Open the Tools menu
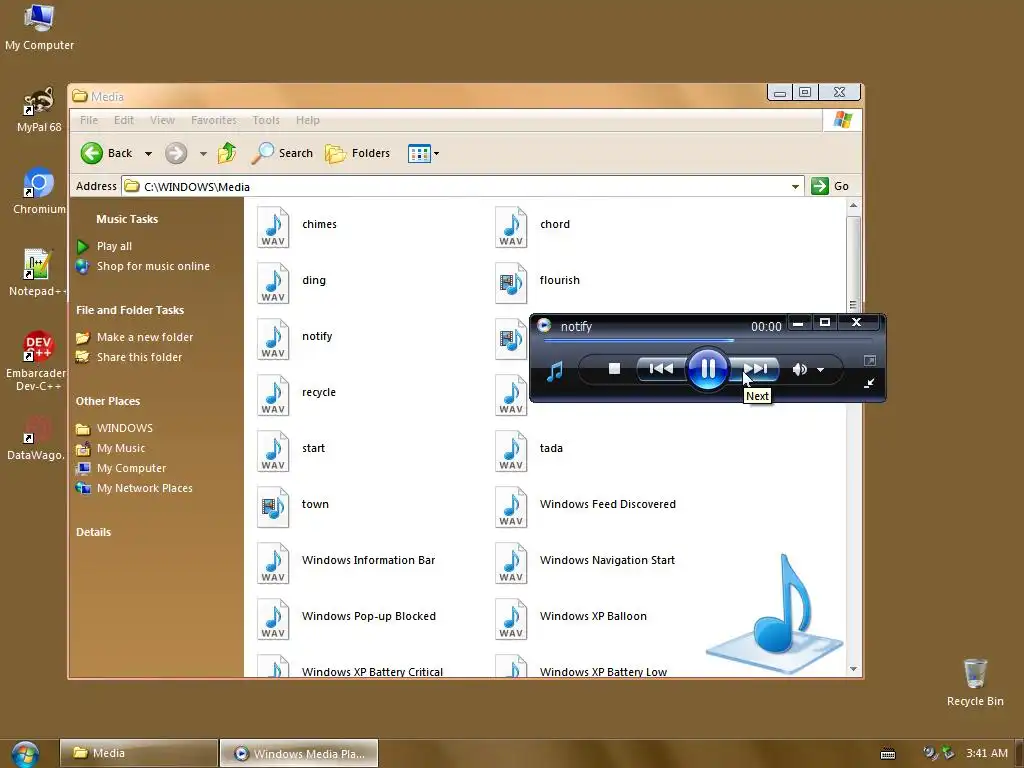 tap(266, 120)
